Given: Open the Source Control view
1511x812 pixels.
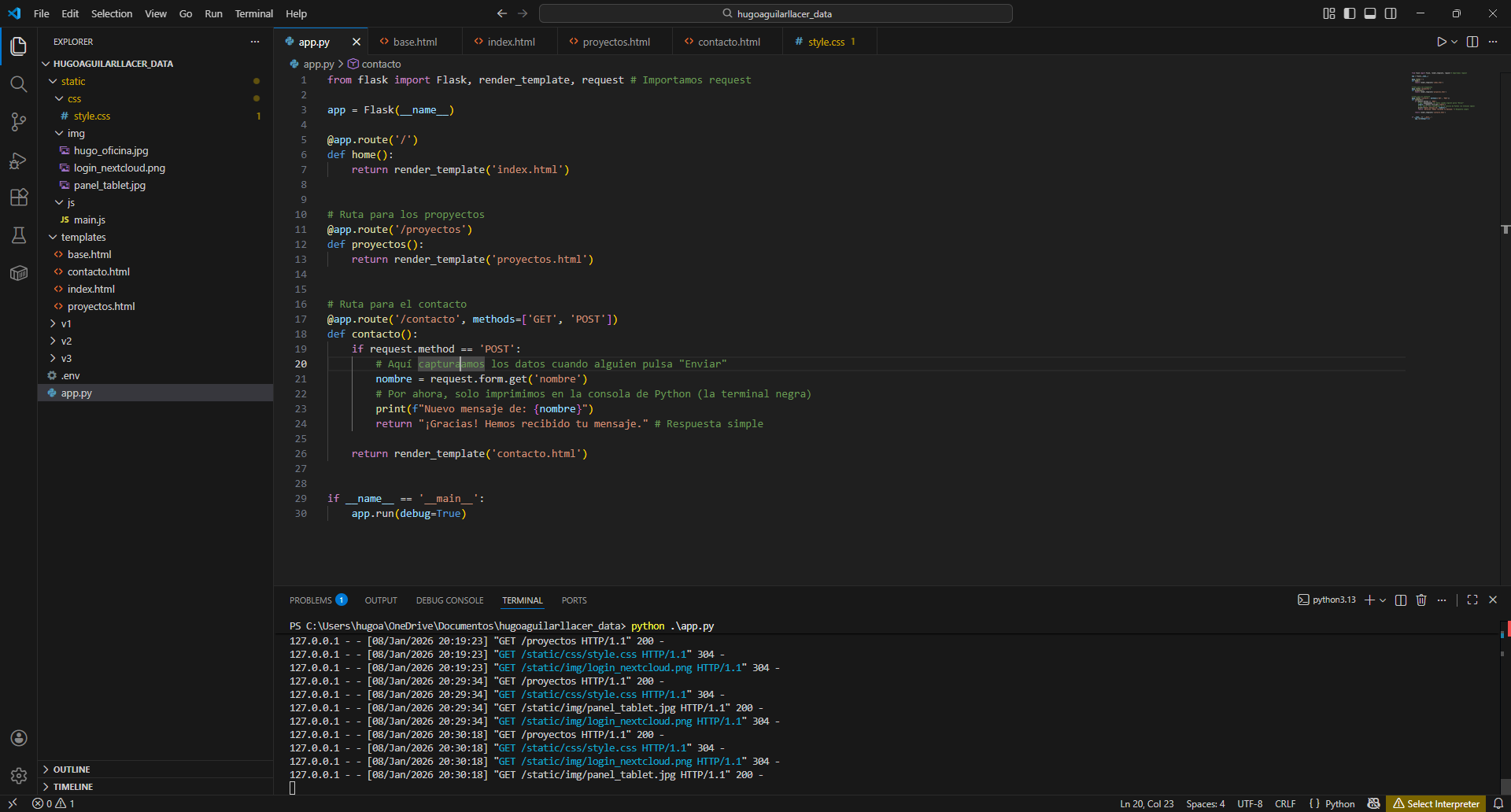Looking at the screenshot, I should pos(19,122).
